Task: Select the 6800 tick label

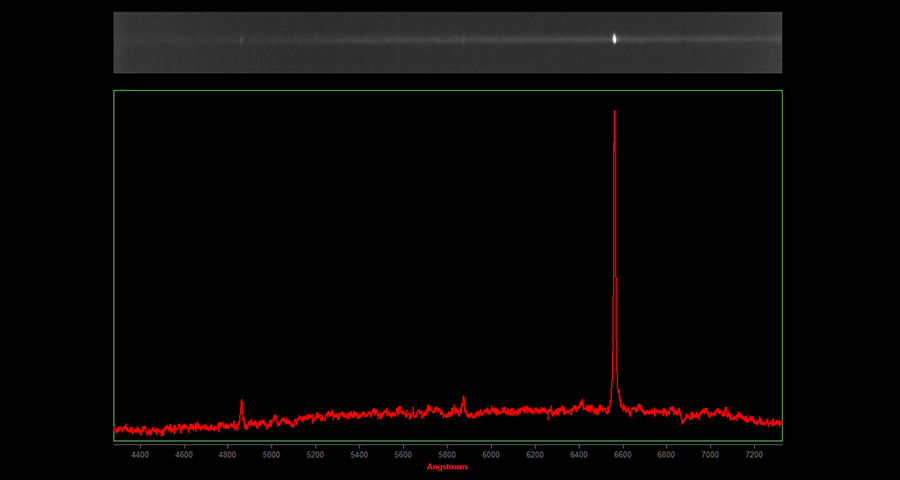Action: coord(667,454)
